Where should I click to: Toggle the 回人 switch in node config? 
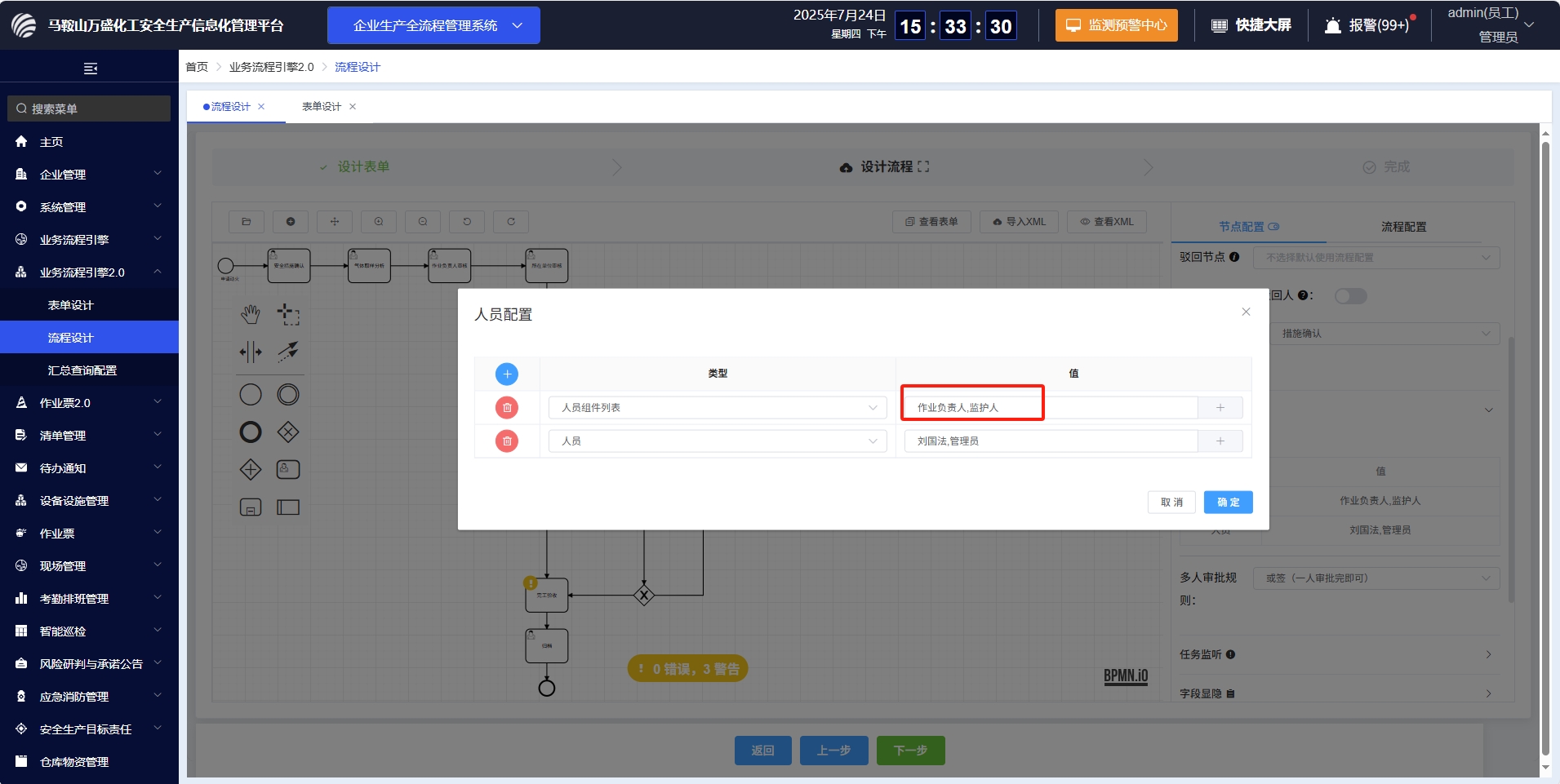(1350, 296)
